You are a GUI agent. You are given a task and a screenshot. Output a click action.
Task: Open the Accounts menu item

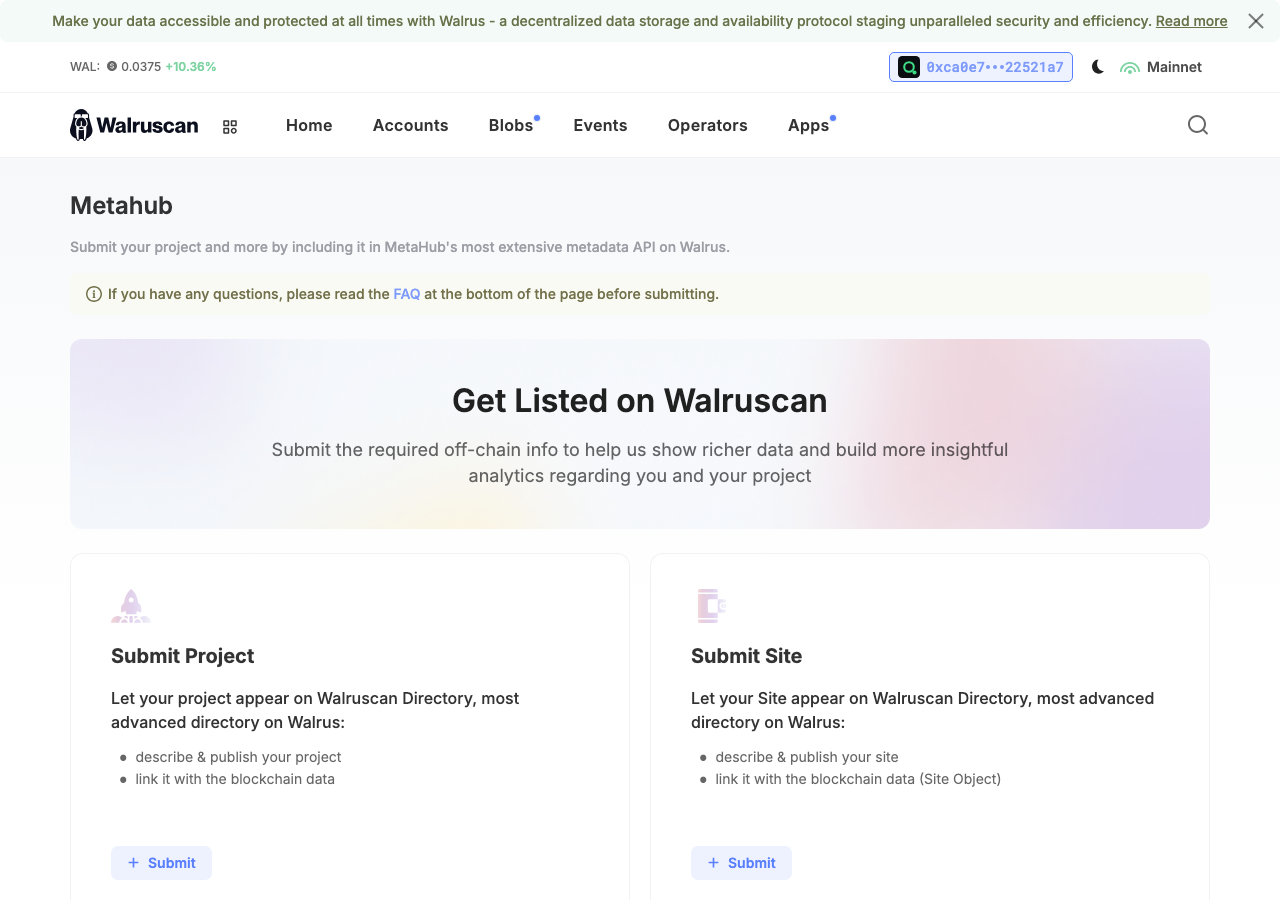(411, 125)
